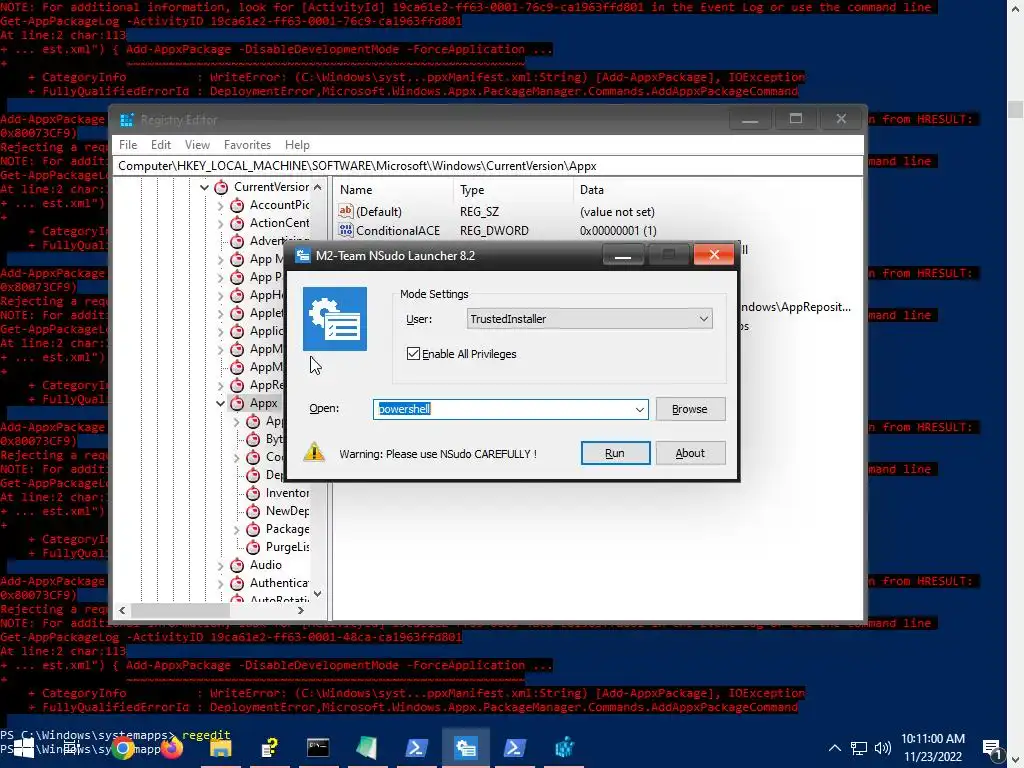Click the ConditionalACE DWORD value icon

click(345, 230)
